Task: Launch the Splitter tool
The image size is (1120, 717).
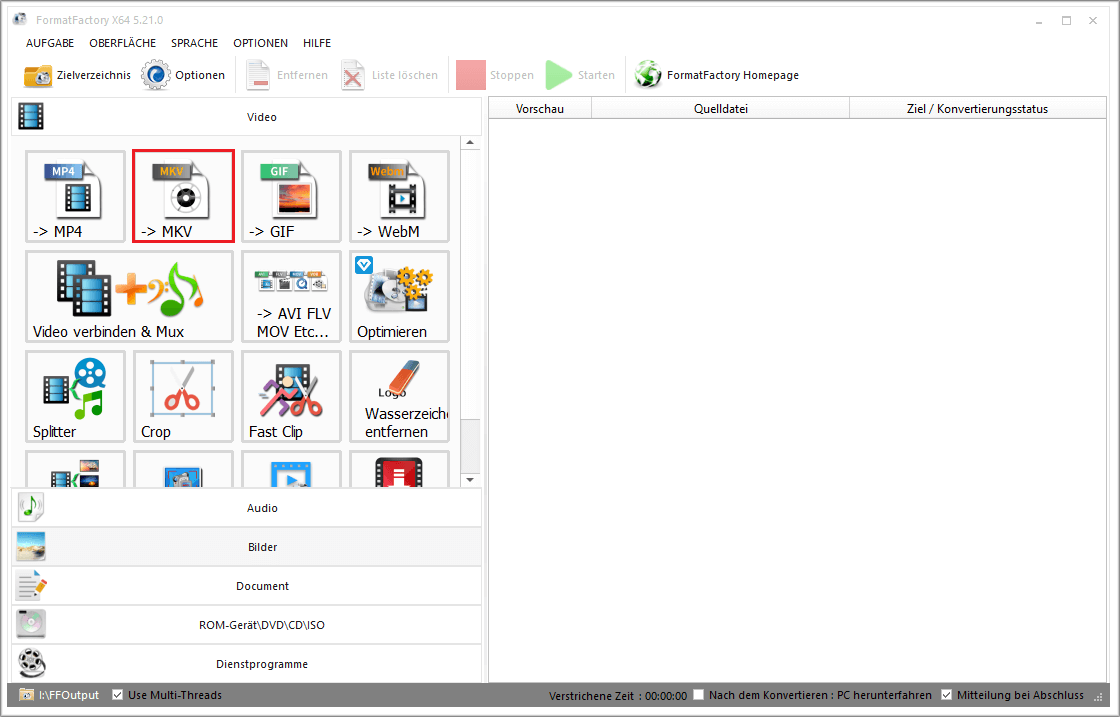Action: coord(75,396)
